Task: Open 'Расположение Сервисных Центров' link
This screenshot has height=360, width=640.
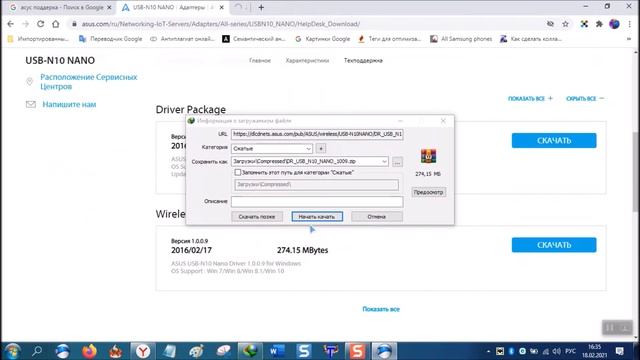Action: pos(89,82)
